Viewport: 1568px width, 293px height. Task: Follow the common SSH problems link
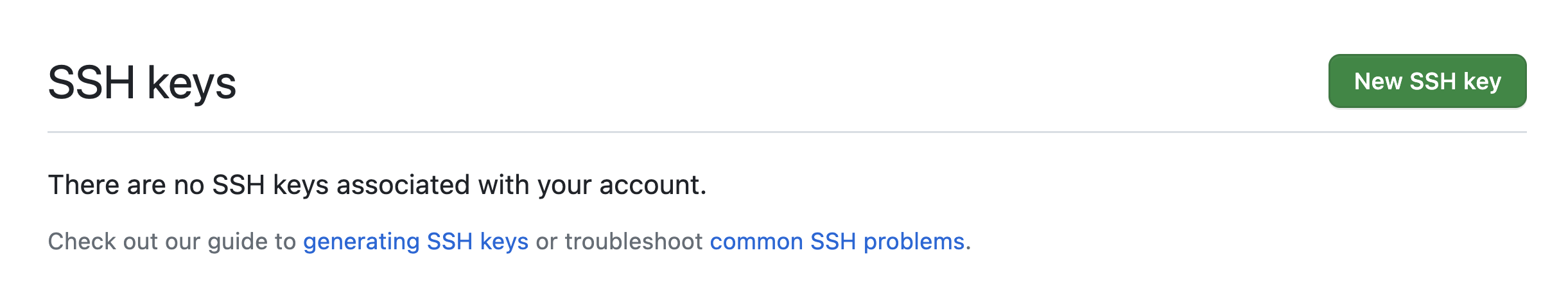tap(837, 242)
